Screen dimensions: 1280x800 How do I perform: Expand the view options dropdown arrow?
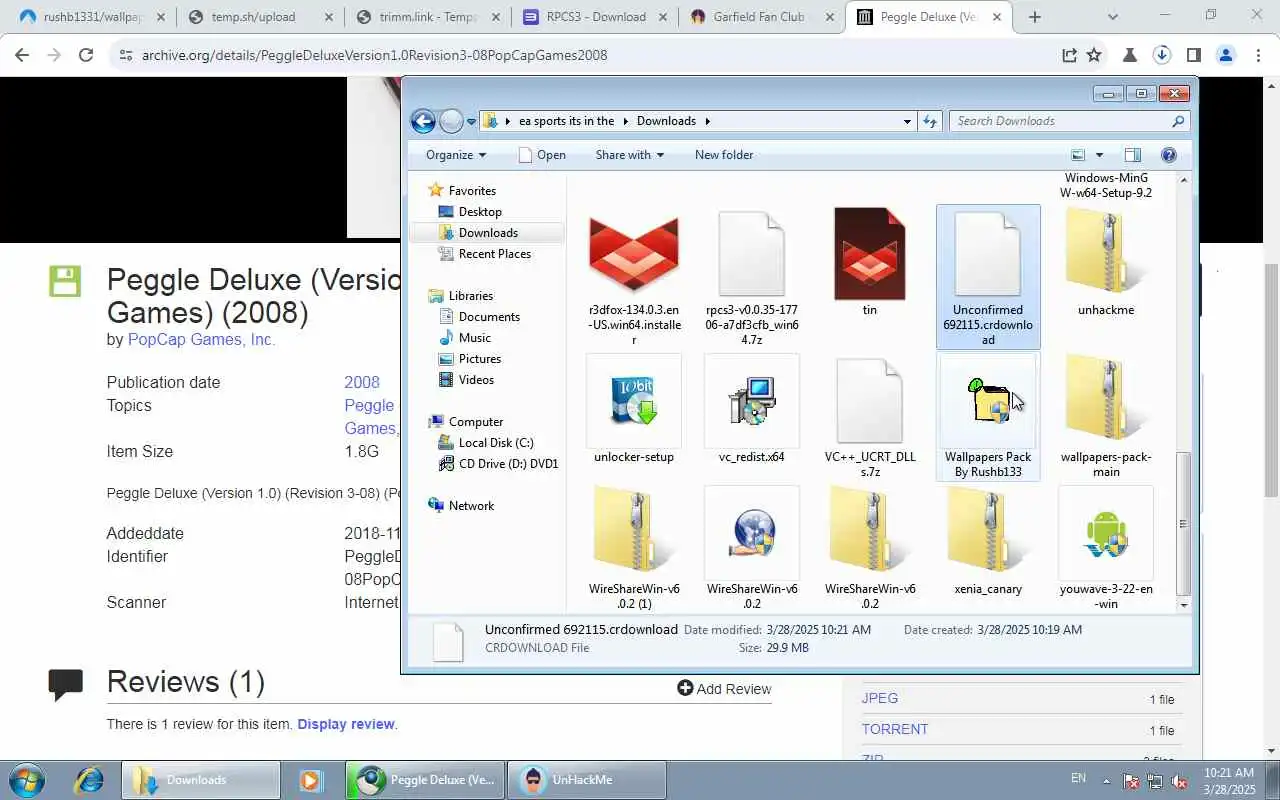[1099, 155]
